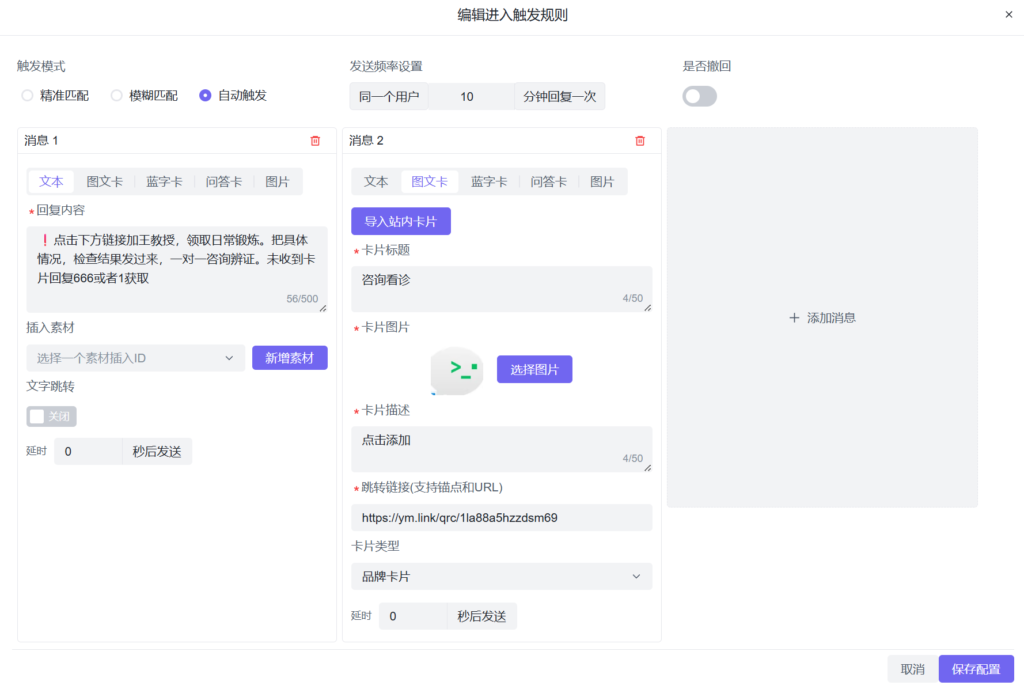Click the 选择图片 button
The height and width of the screenshot is (693, 1024).
pyautogui.click(x=534, y=370)
